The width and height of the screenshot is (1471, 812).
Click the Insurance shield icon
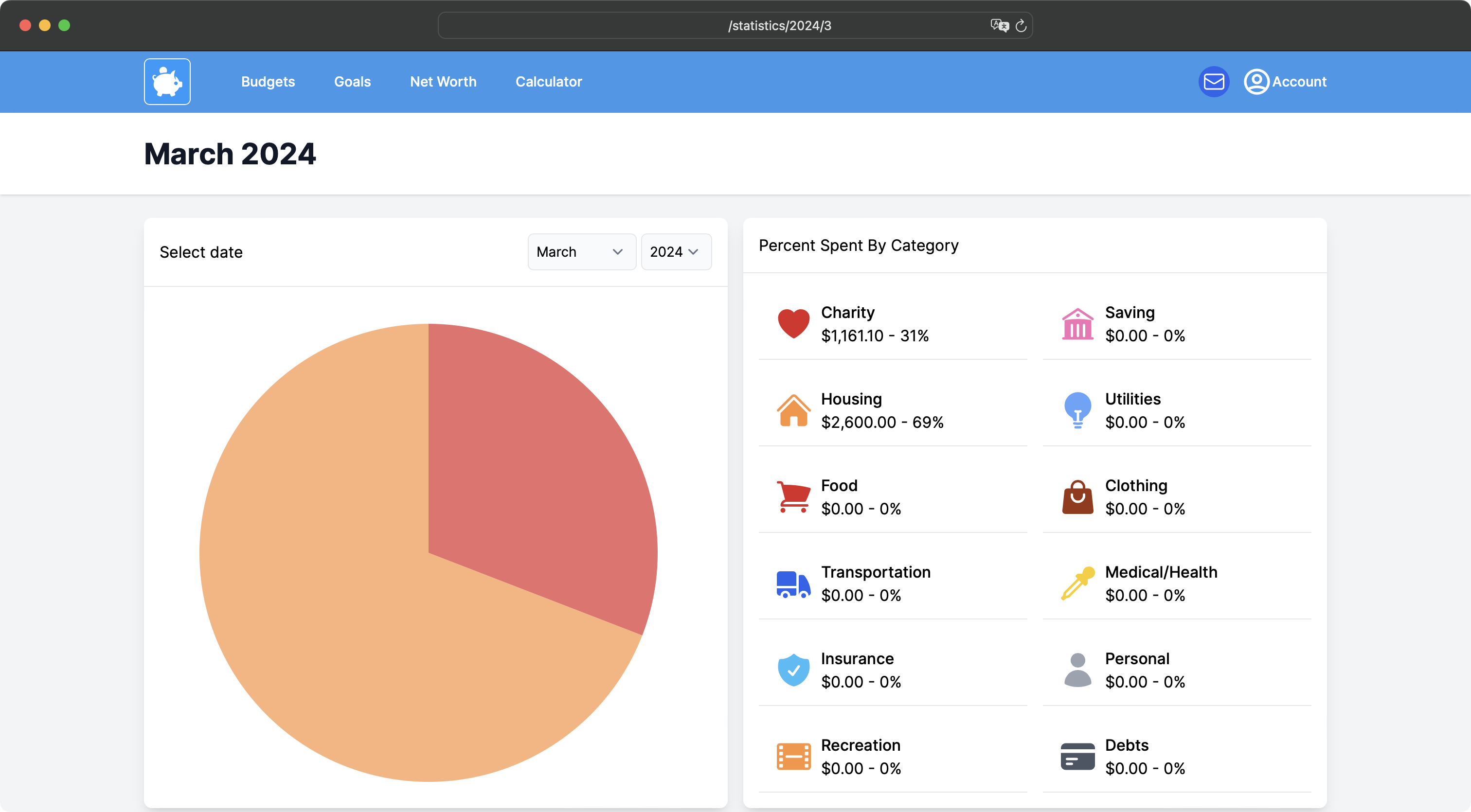(793, 670)
